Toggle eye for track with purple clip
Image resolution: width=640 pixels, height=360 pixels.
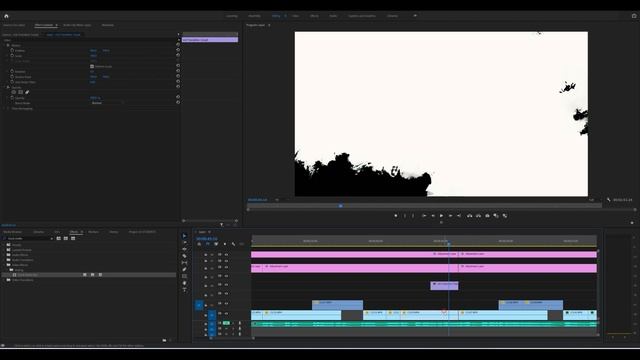227,284
